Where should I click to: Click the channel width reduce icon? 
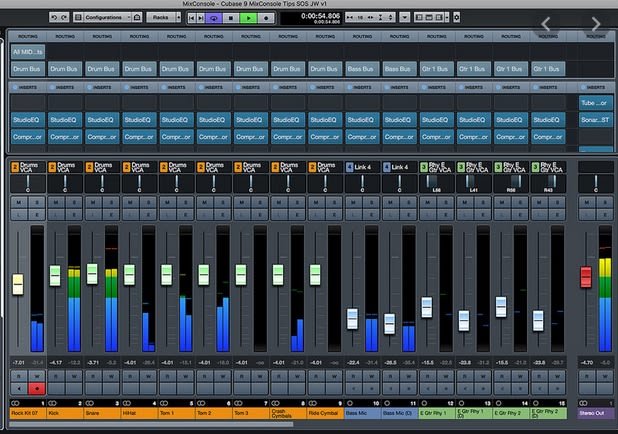(x=349, y=17)
